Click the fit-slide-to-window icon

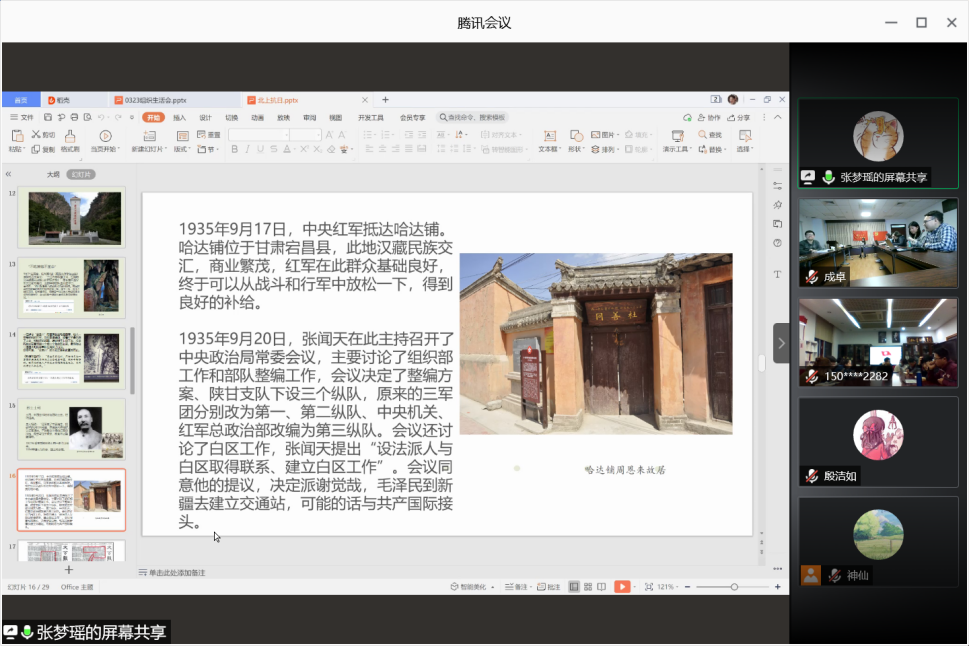[x=649, y=587]
